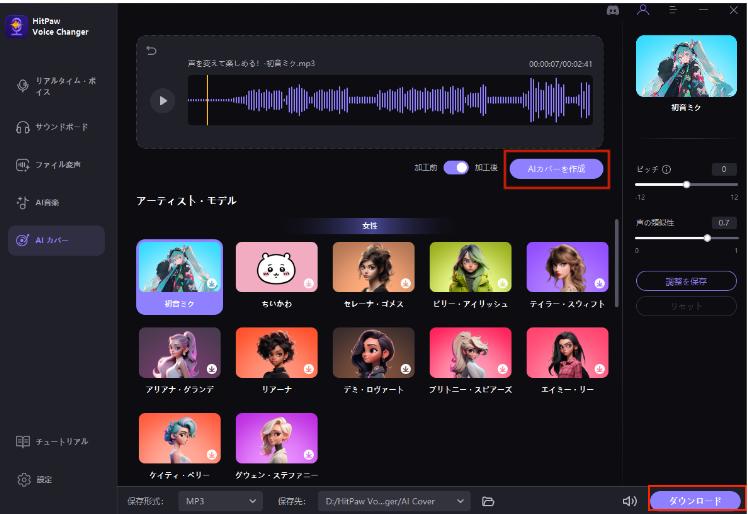Click the headphones icon for サウンドボード
The height and width of the screenshot is (514, 748).
22,127
